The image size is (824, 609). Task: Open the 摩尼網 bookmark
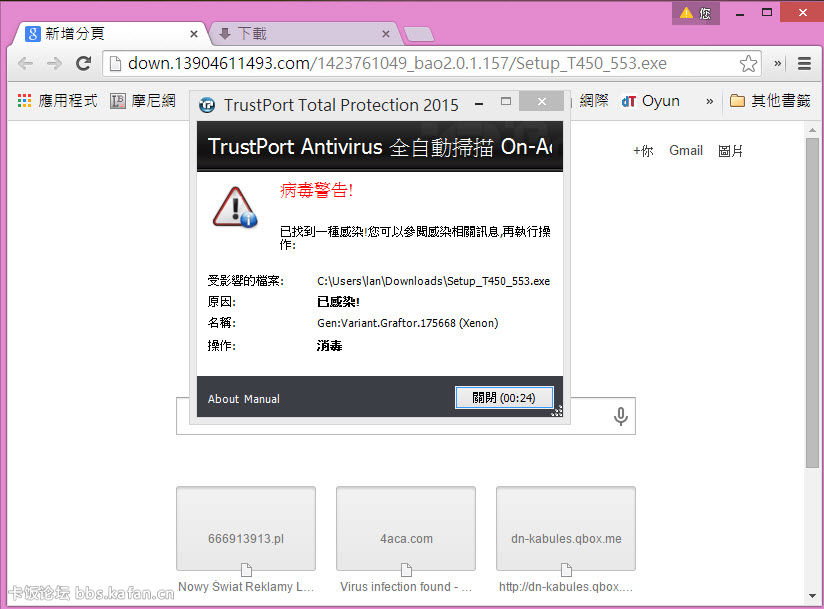point(143,100)
